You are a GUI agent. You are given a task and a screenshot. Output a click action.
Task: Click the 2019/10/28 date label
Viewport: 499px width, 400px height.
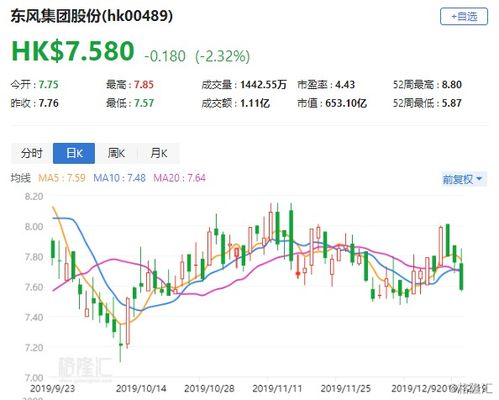point(209,389)
